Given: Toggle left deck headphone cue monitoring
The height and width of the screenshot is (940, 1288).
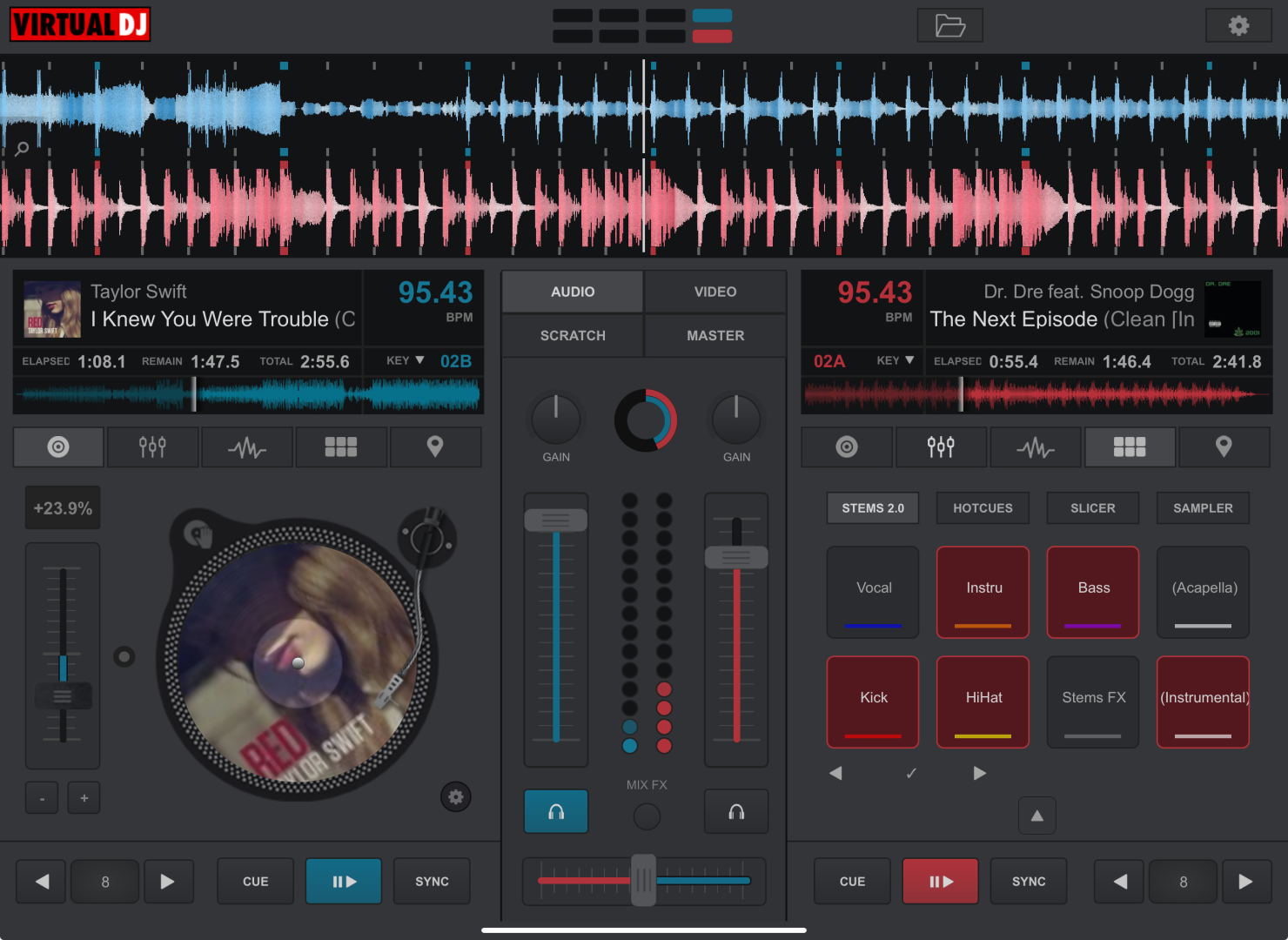Looking at the screenshot, I should click(556, 812).
